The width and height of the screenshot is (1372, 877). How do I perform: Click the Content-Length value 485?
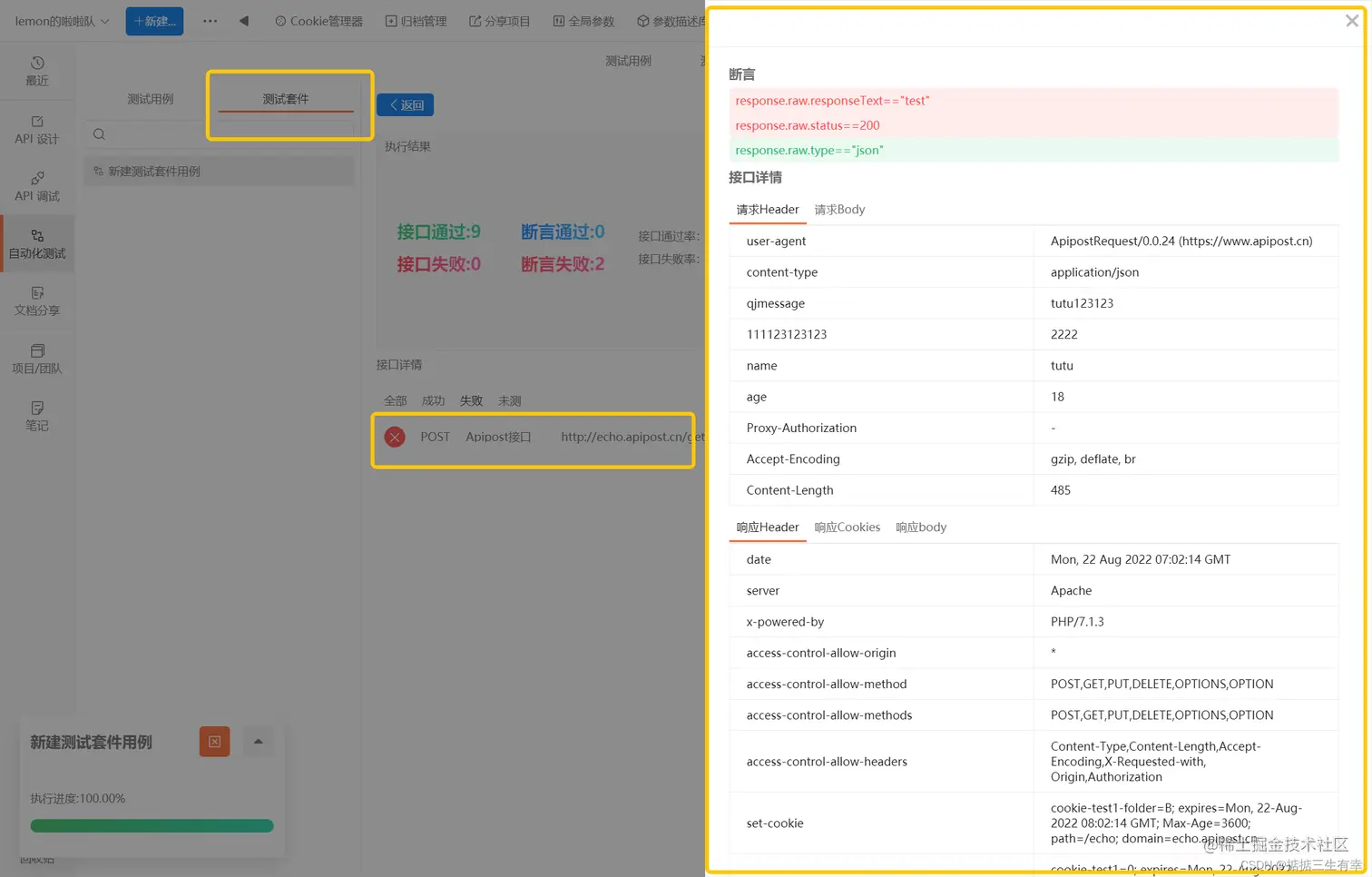1061,490
